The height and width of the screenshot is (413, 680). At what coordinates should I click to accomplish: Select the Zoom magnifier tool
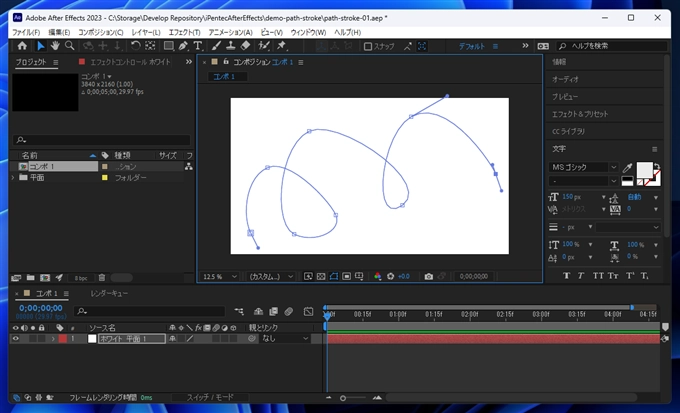click(70, 46)
